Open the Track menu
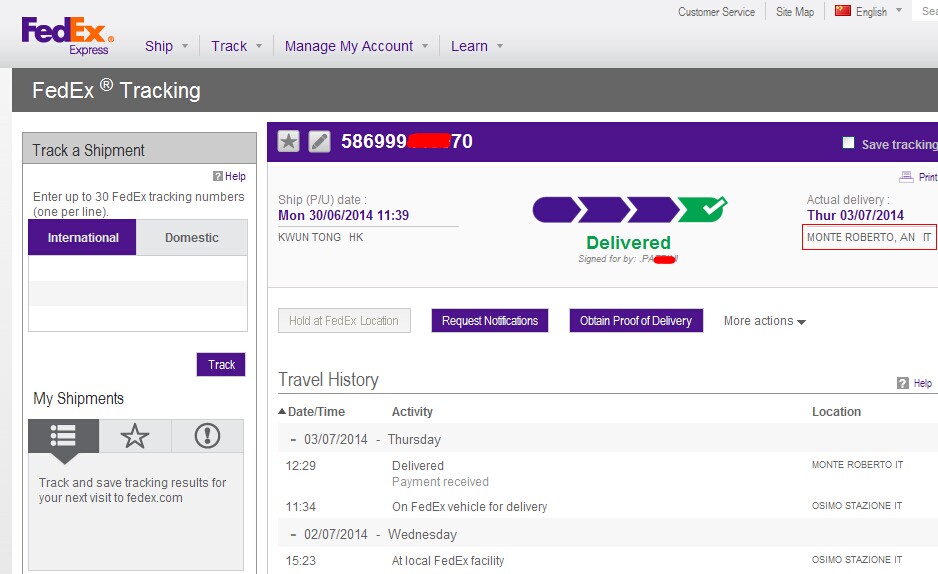 229,46
